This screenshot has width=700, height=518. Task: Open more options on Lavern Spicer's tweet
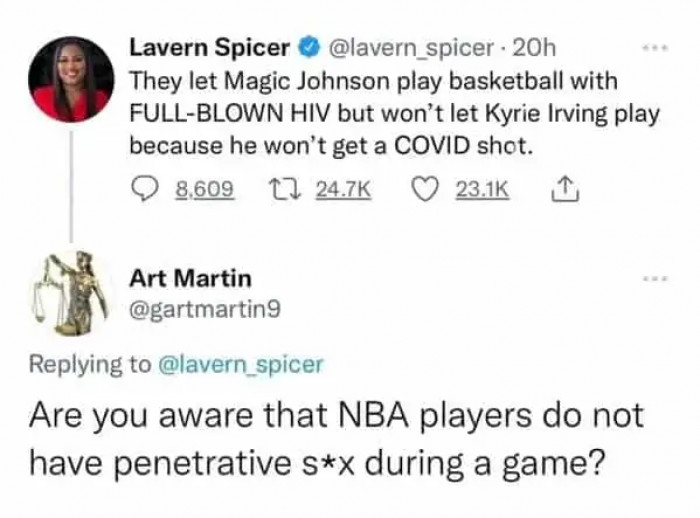654,47
